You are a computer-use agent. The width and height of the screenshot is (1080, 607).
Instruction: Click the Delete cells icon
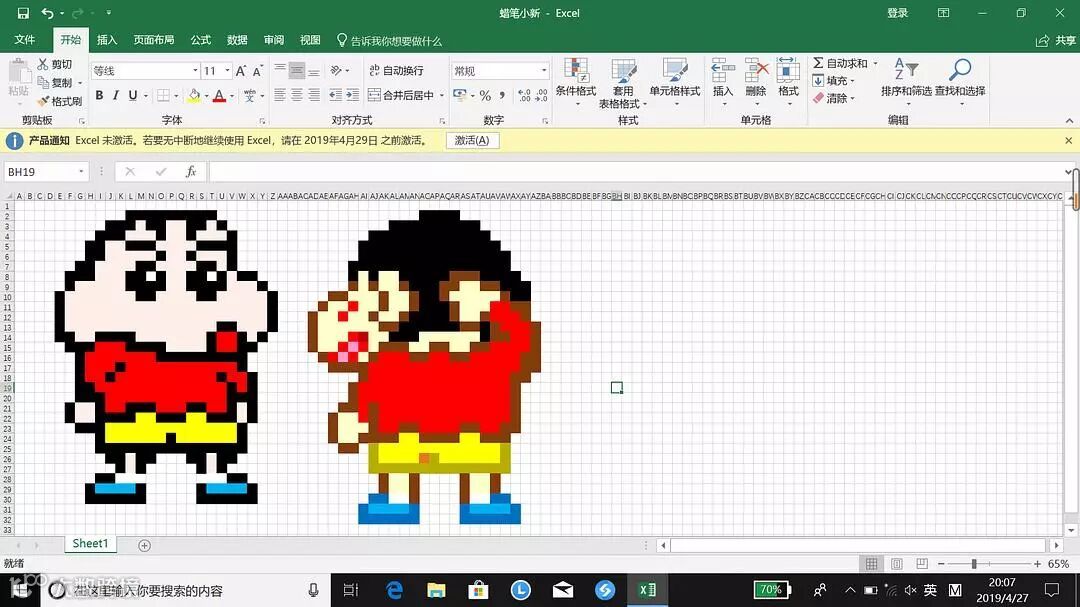(756, 70)
